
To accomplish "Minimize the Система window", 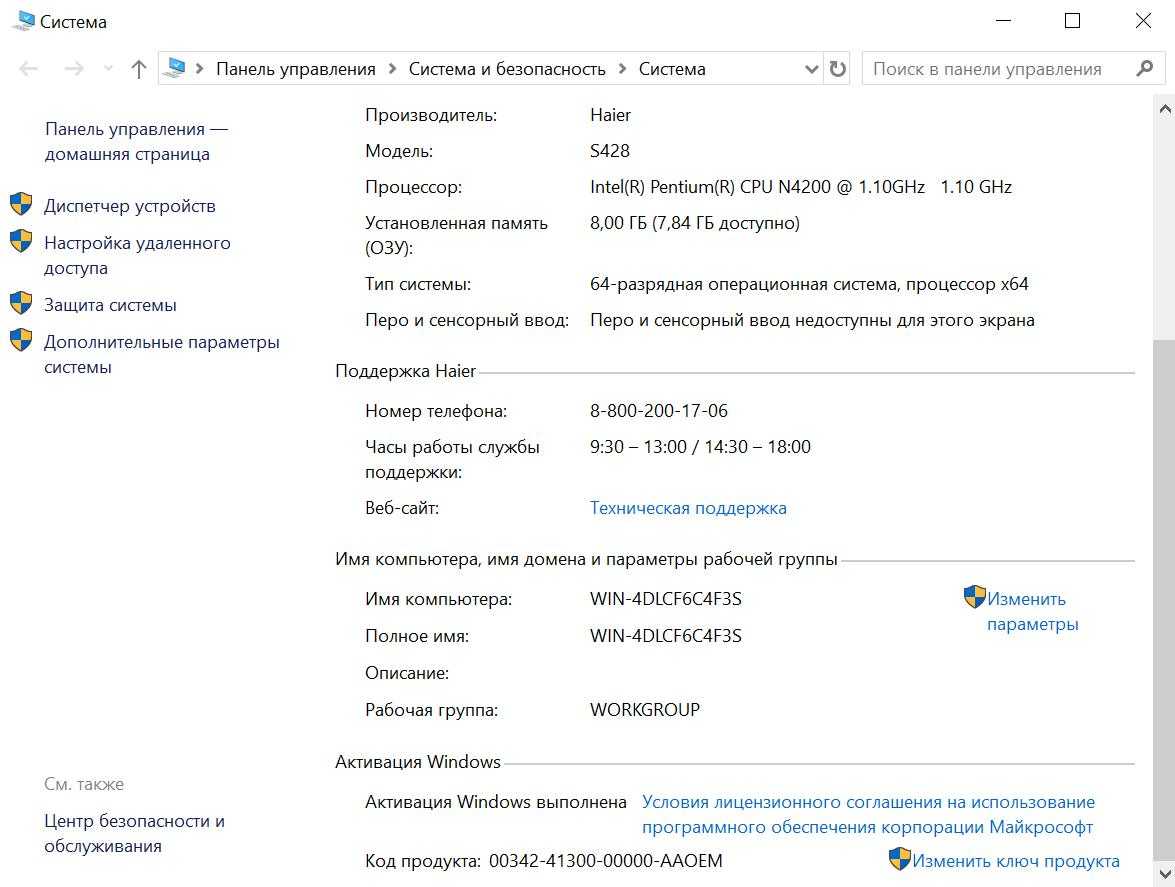I will [x=1003, y=21].
